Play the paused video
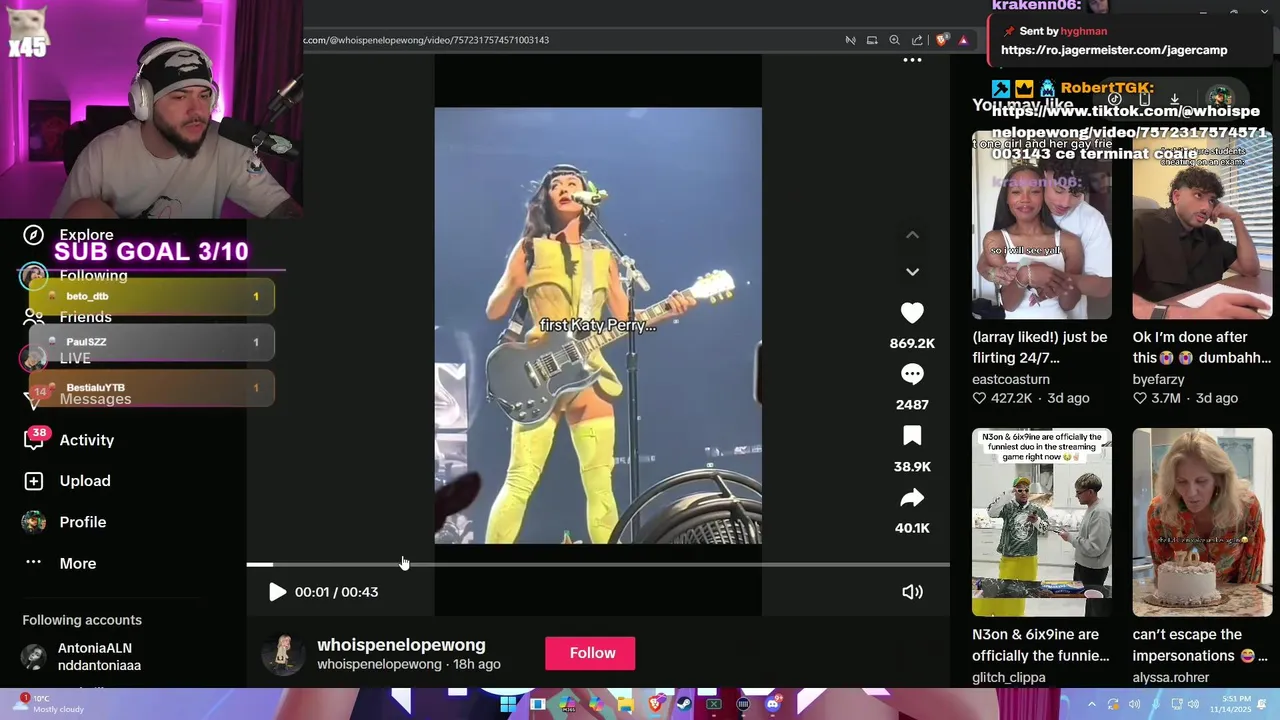This screenshot has width=1280, height=720. [x=277, y=592]
